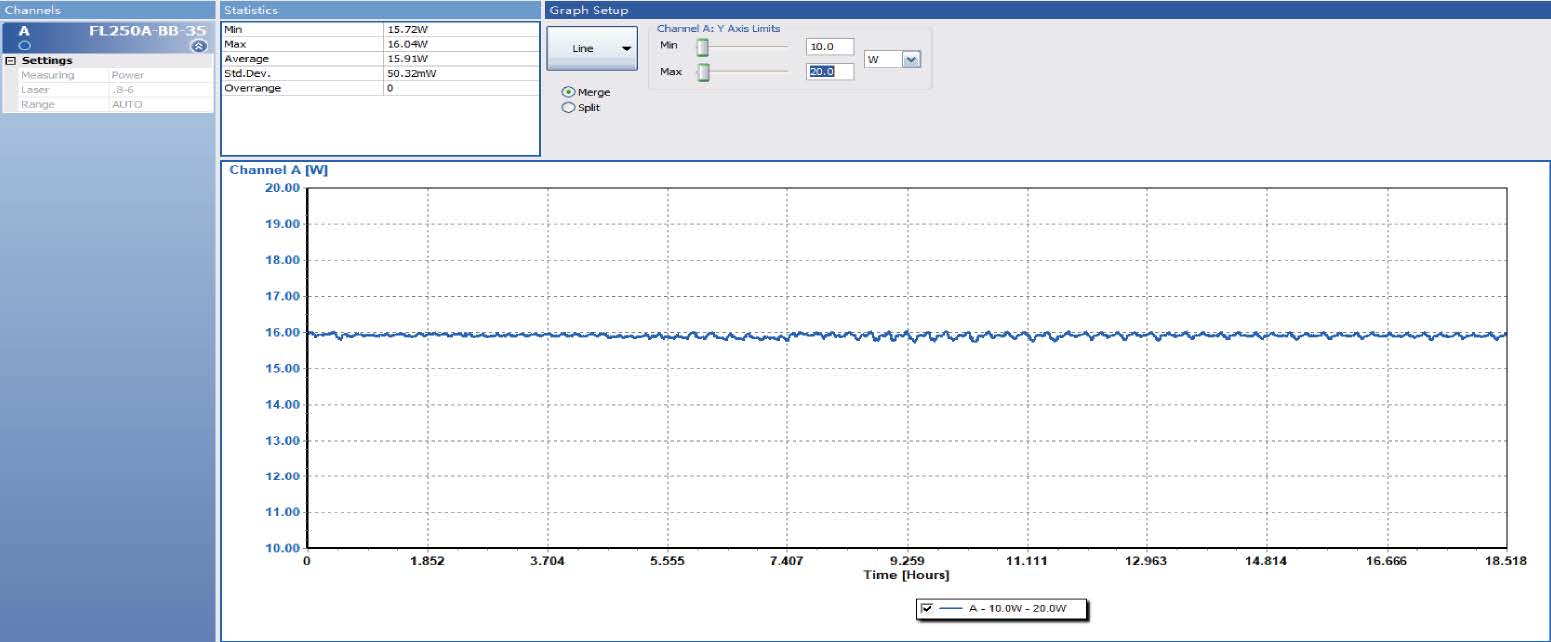1551x642 pixels.
Task: Select the Range AUTO setting row
Action: pyautogui.click(x=110, y=104)
